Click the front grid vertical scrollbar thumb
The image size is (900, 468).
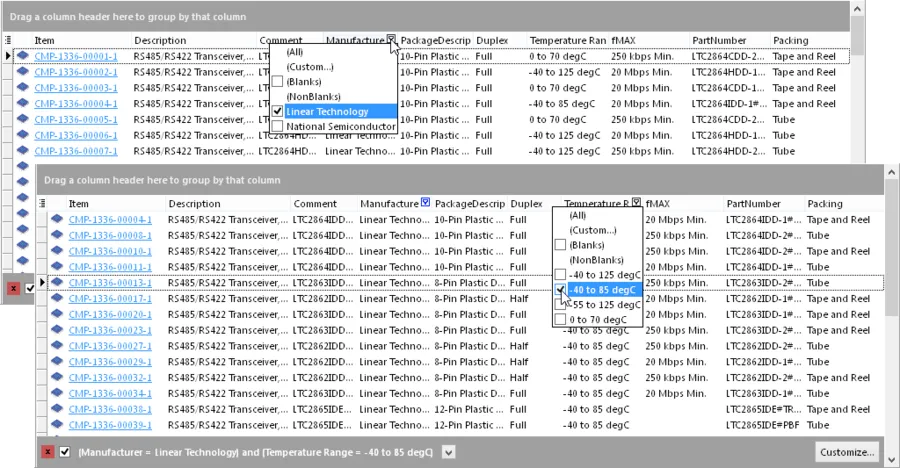point(891,247)
